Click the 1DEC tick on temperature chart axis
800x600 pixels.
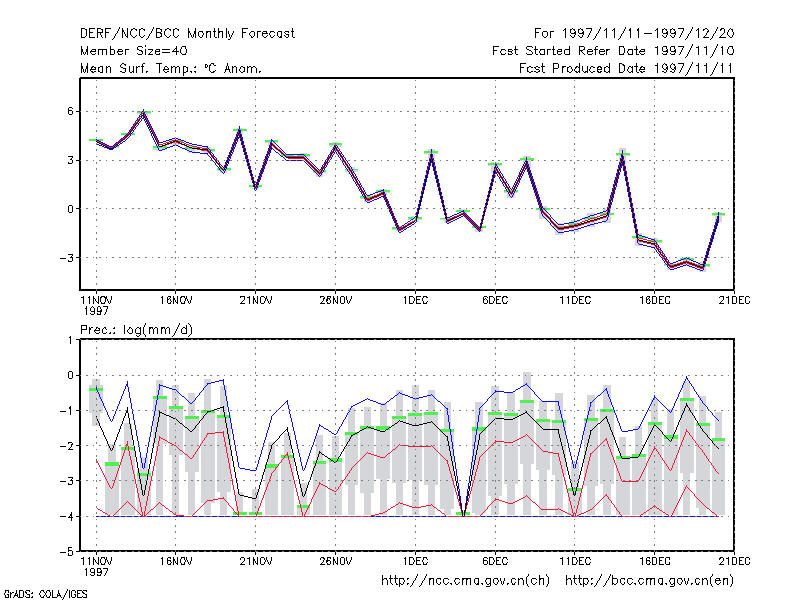click(415, 300)
